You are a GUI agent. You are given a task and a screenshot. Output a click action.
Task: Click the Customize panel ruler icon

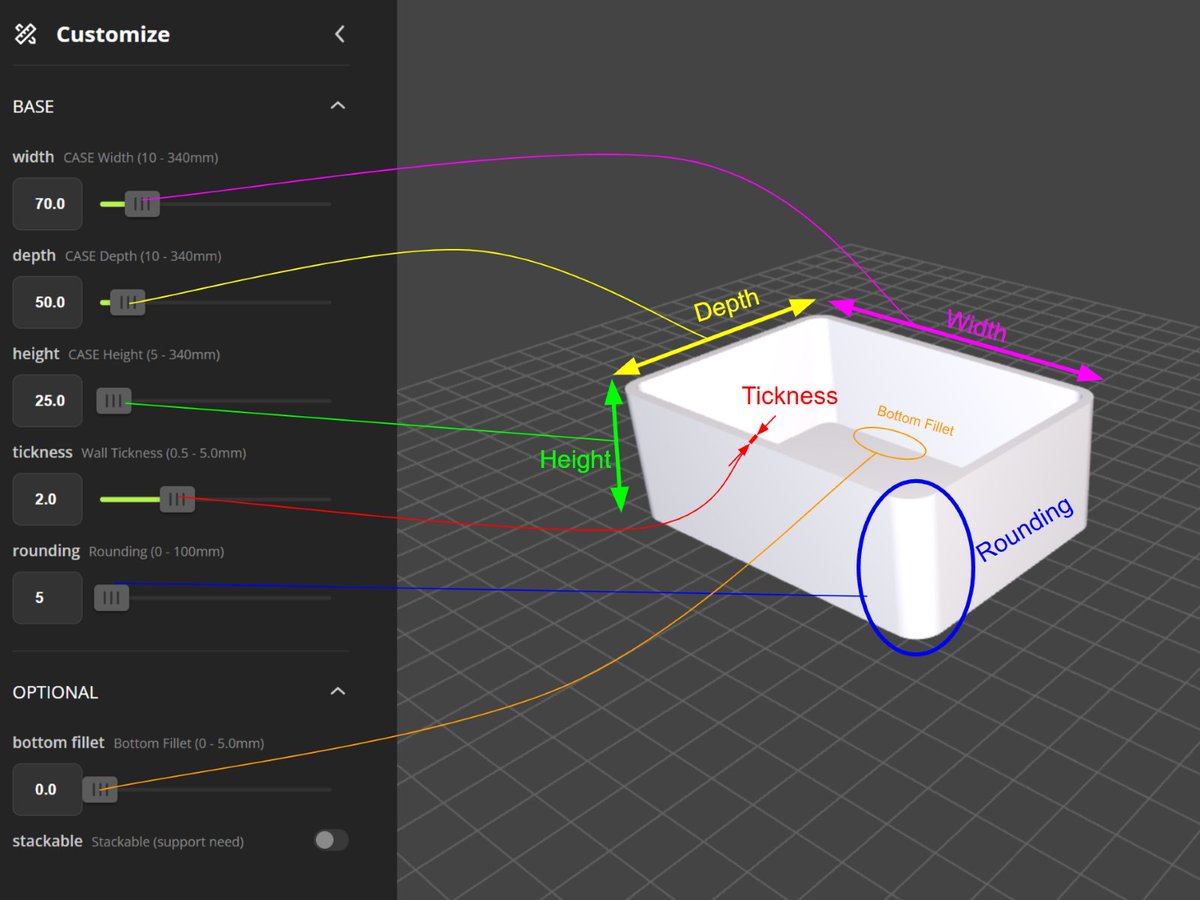tap(25, 33)
